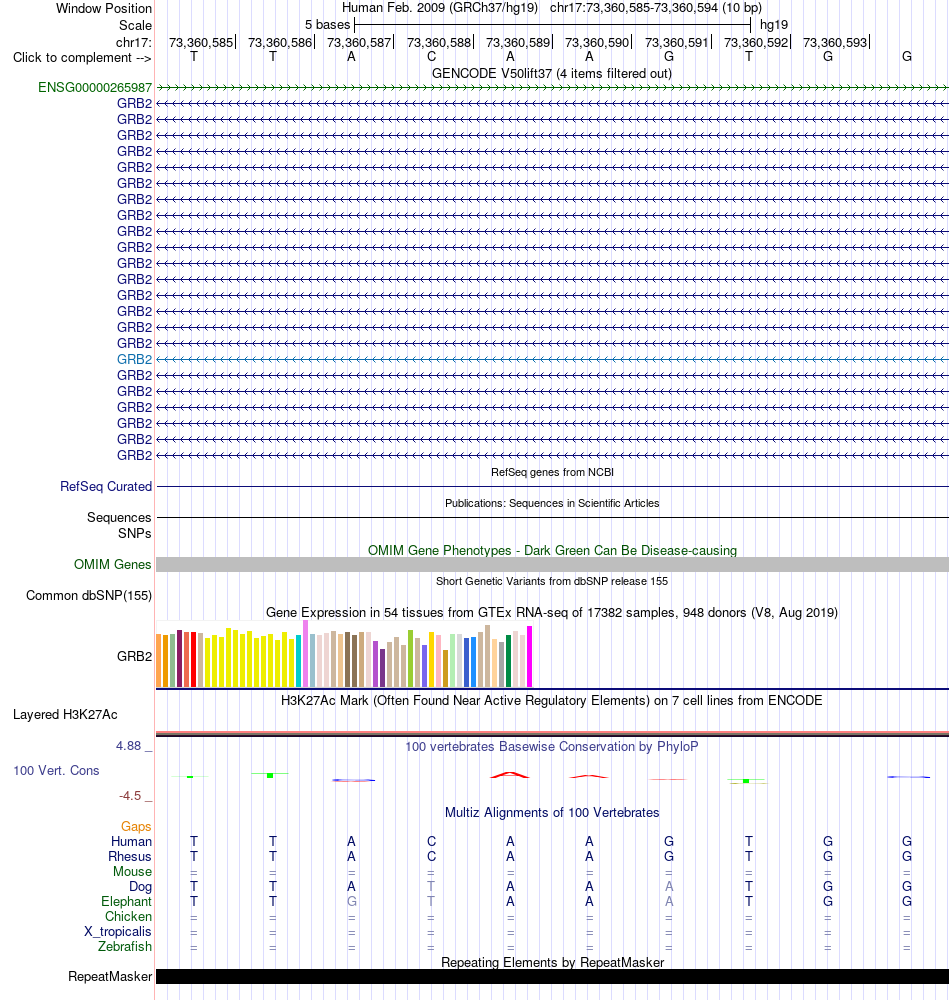Click the 'OMIM Genes' track label
This screenshot has width=950, height=1000.
coord(112,564)
